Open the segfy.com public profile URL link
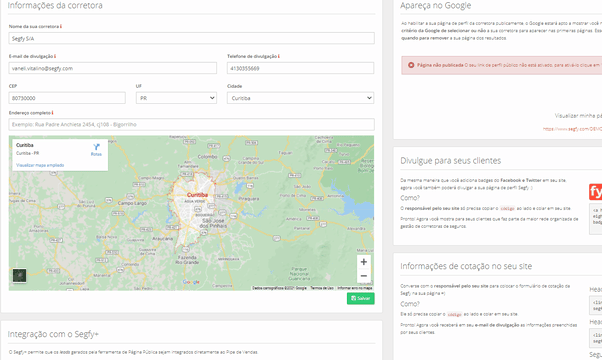Screen dimensions: 602x360 (572, 129)
